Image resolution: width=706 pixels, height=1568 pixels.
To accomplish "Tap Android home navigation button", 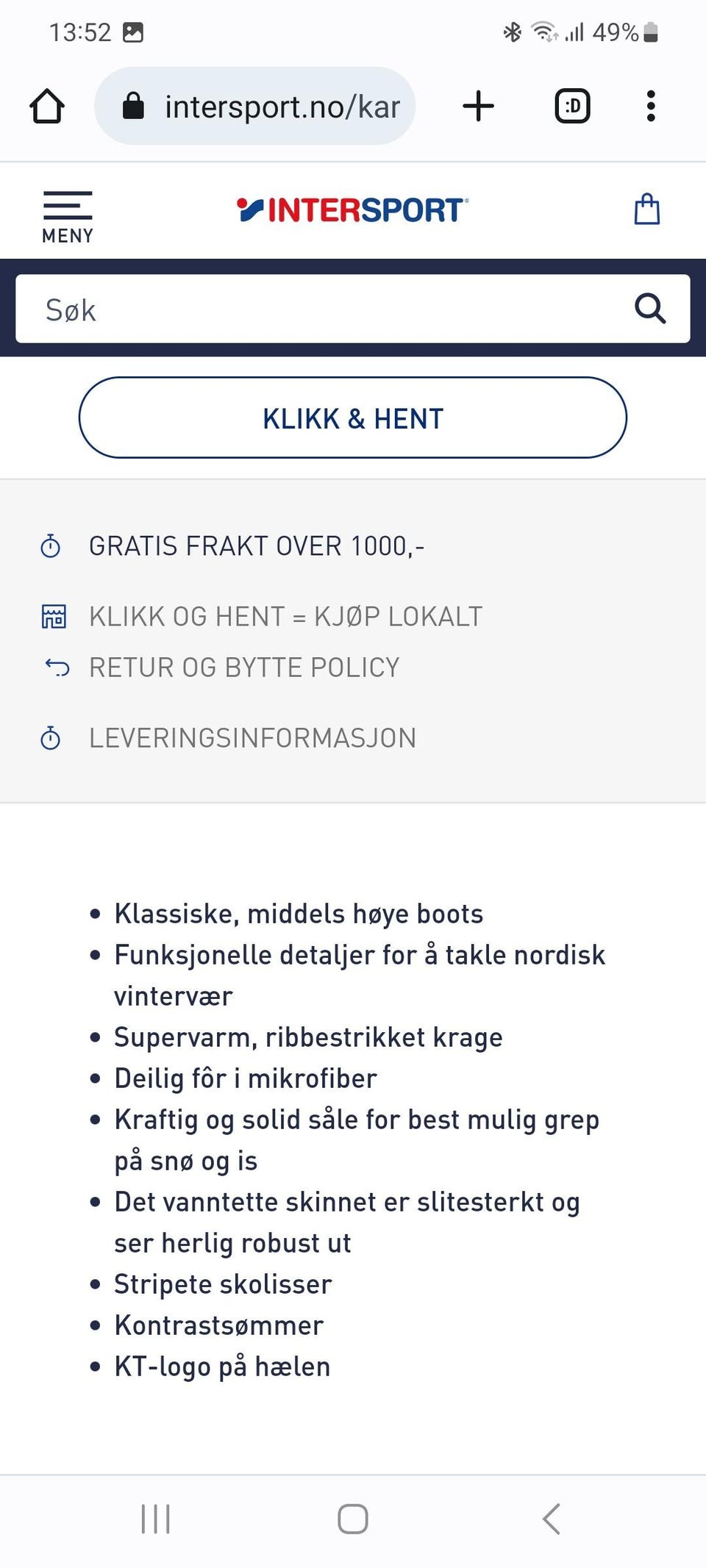I will [x=353, y=1519].
